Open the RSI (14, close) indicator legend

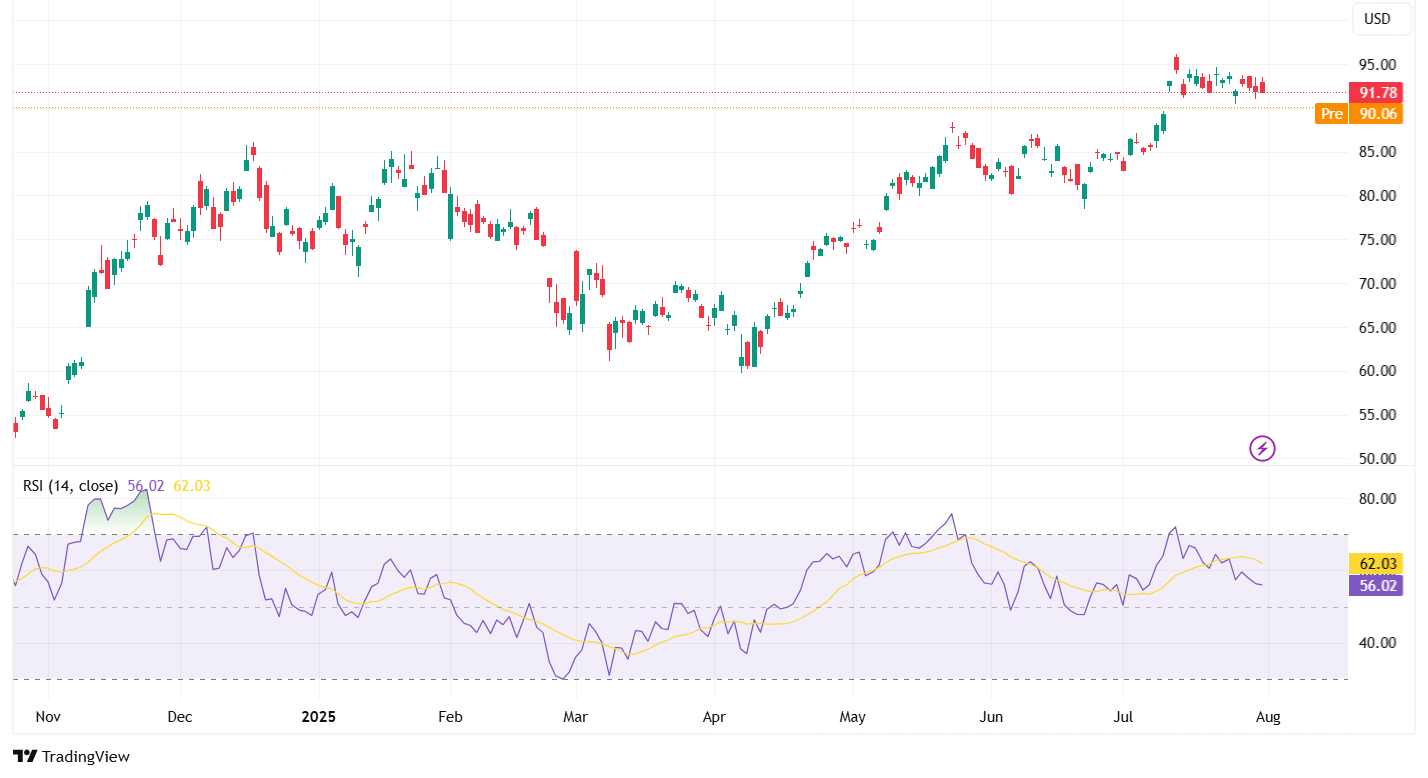click(70, 485)
